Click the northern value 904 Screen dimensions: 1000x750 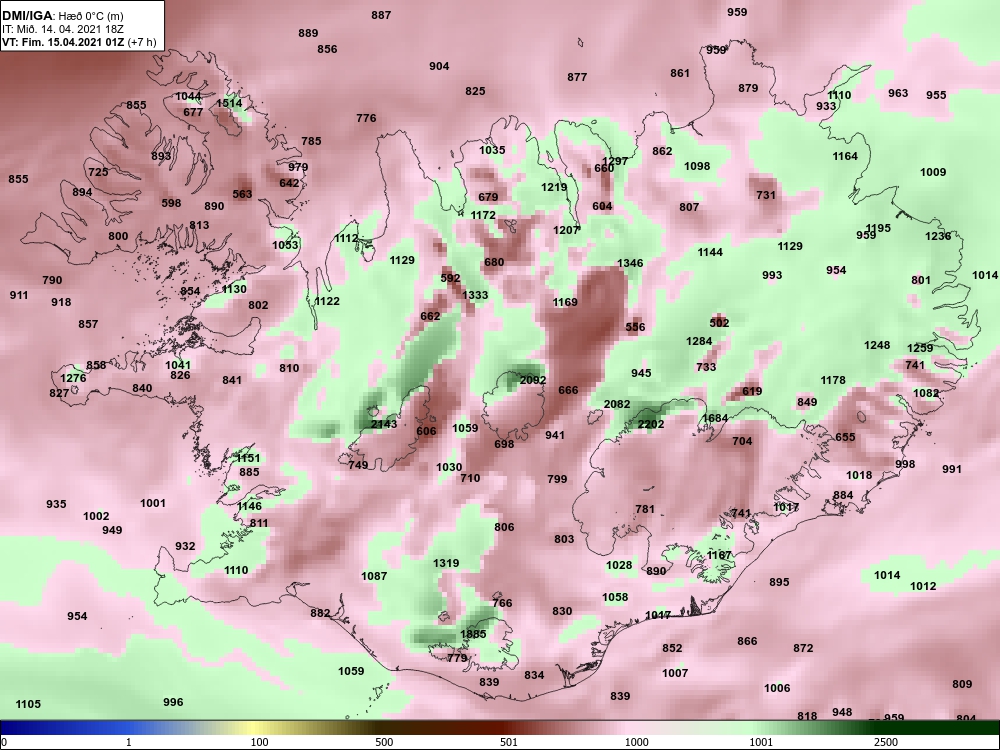pyautogui.click(x=439, y=66)
